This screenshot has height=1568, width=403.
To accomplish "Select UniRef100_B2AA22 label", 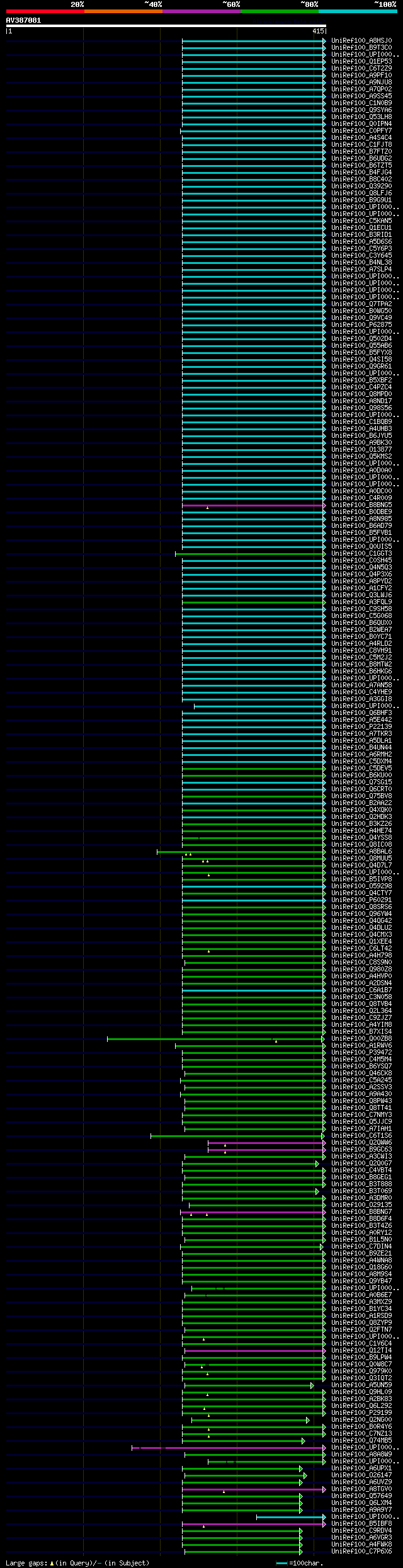I will [361, 803].
